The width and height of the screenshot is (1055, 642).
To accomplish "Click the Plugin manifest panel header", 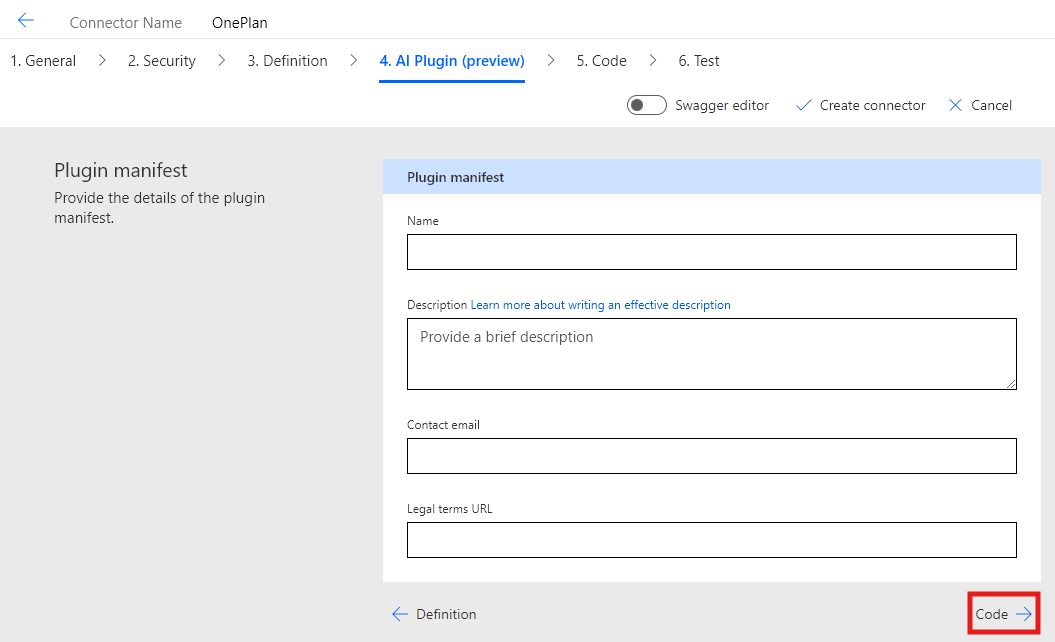I will [711, 177].
